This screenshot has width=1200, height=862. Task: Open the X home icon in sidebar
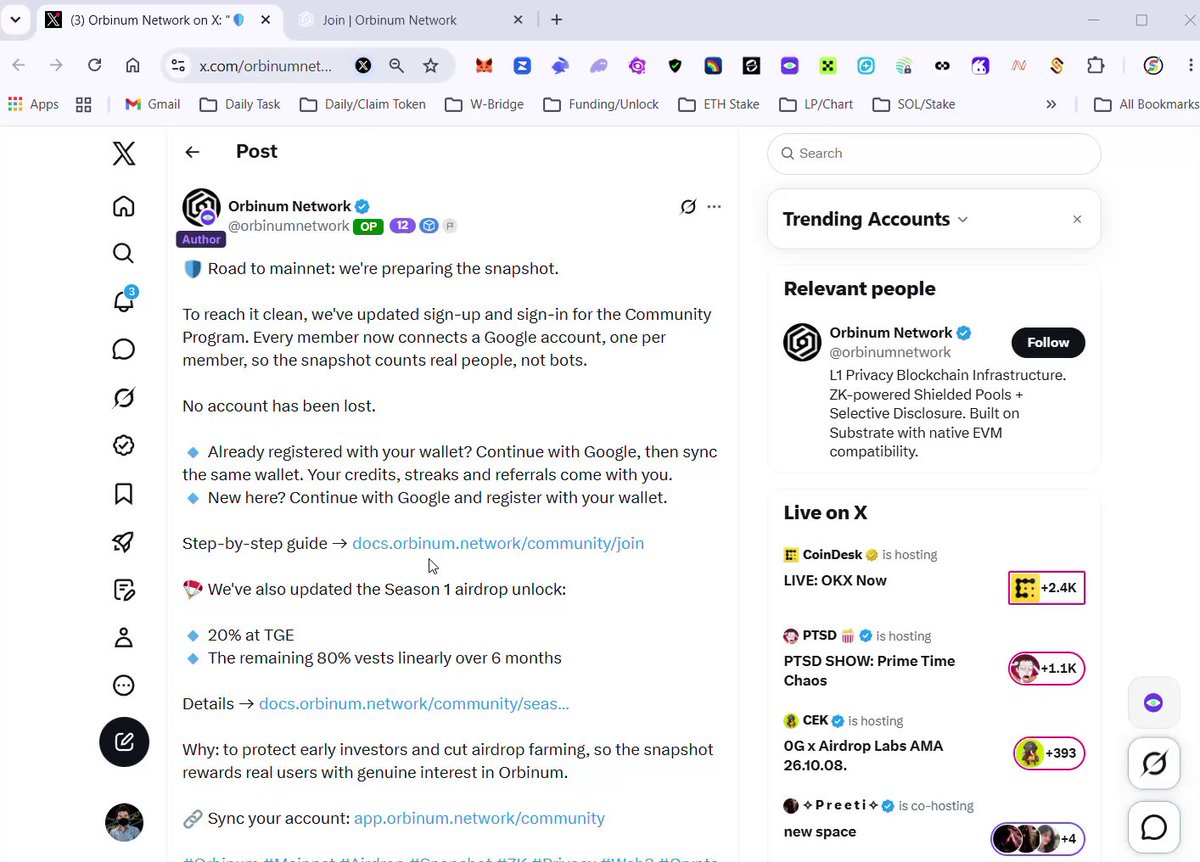(123, 206)
